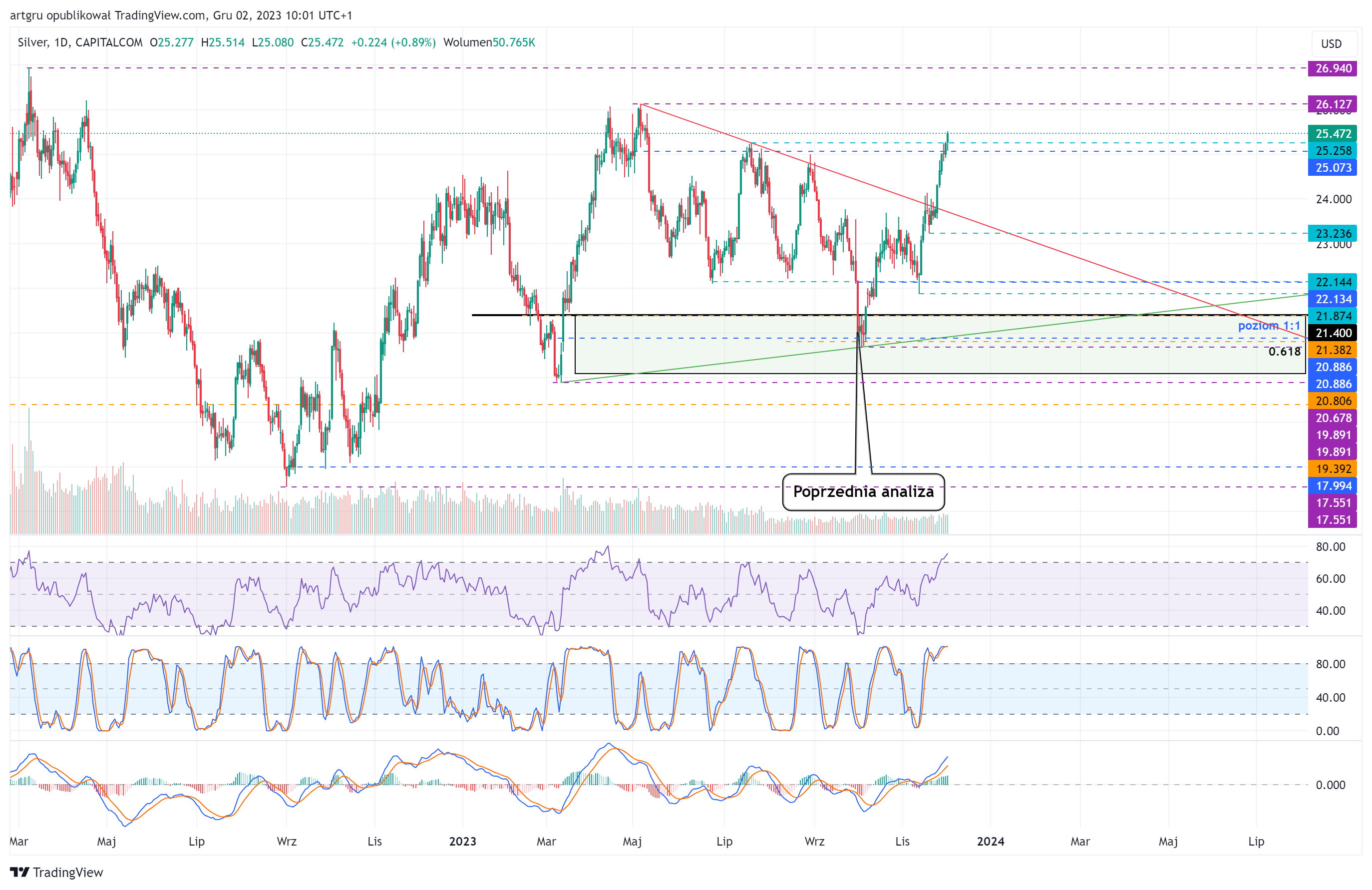This screenshot has width=1372, height=890.
Task: Click the USD currency label
Action: 1331,44
